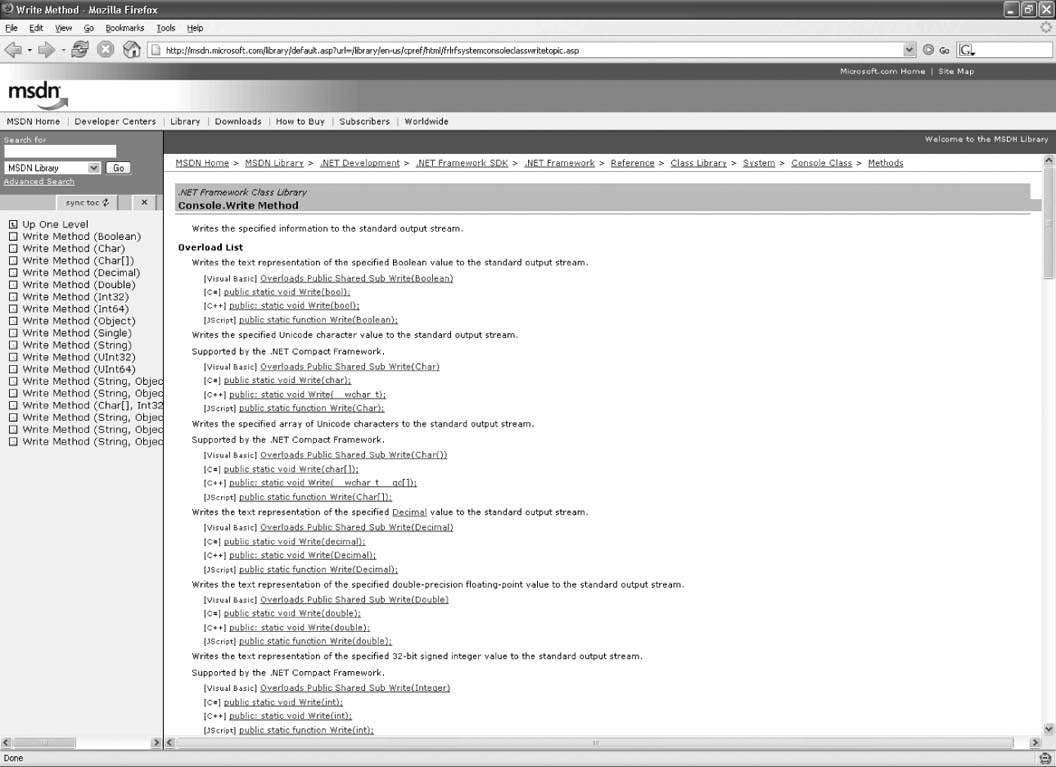Select the Subscribers navigation tab

coord(364,121)
